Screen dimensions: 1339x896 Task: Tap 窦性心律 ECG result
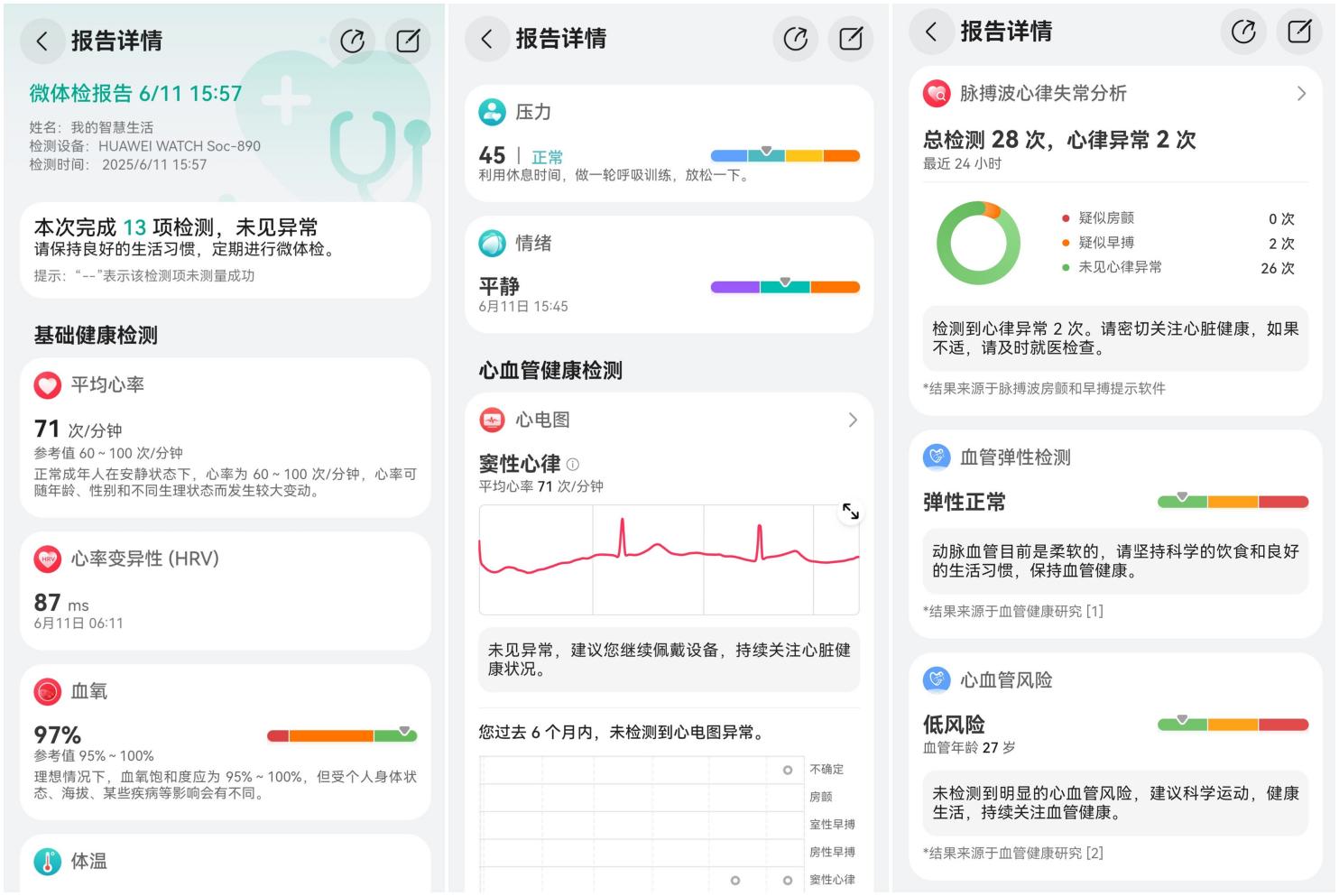[520, 464]
